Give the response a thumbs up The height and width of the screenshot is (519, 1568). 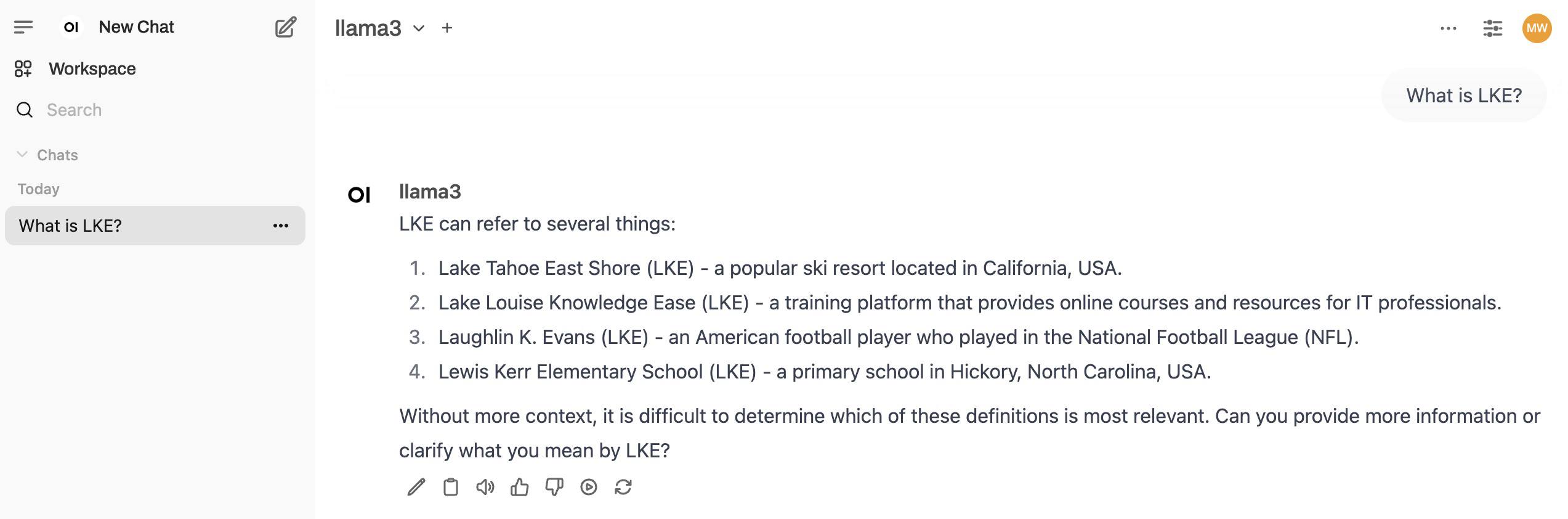click(520, 488)
